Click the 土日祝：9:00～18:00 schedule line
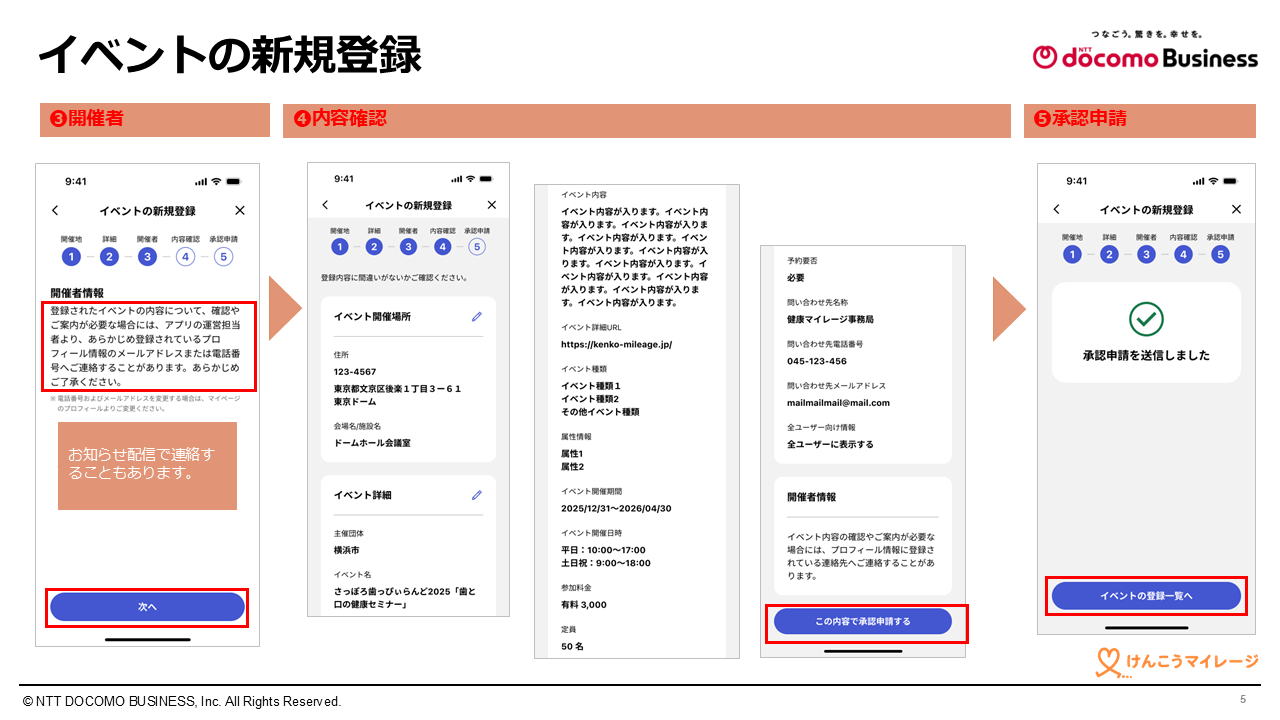The width and height of the screenshot is (1280, 720). click(606, 563)
